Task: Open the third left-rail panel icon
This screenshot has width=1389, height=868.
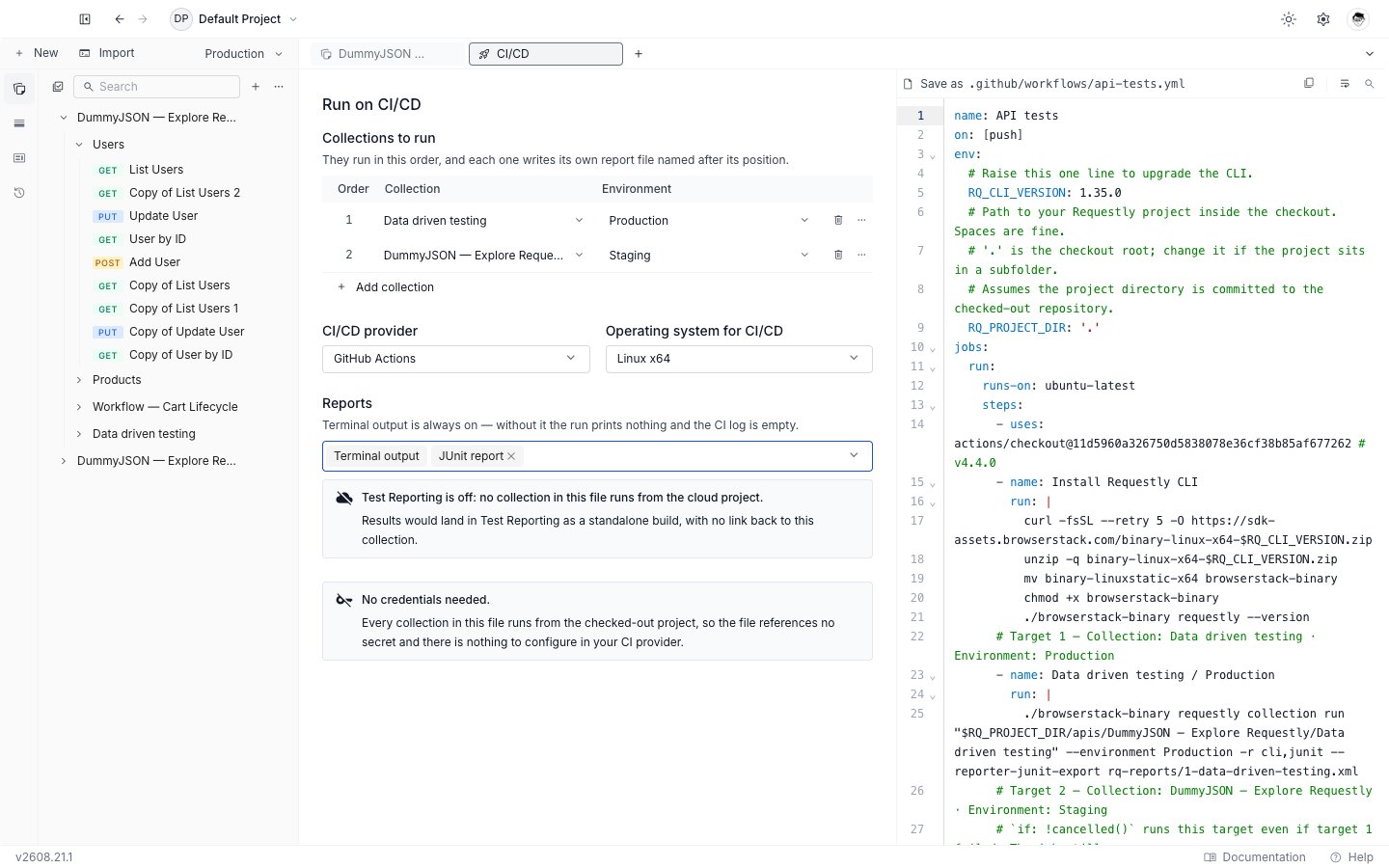Action: (19, 158)
